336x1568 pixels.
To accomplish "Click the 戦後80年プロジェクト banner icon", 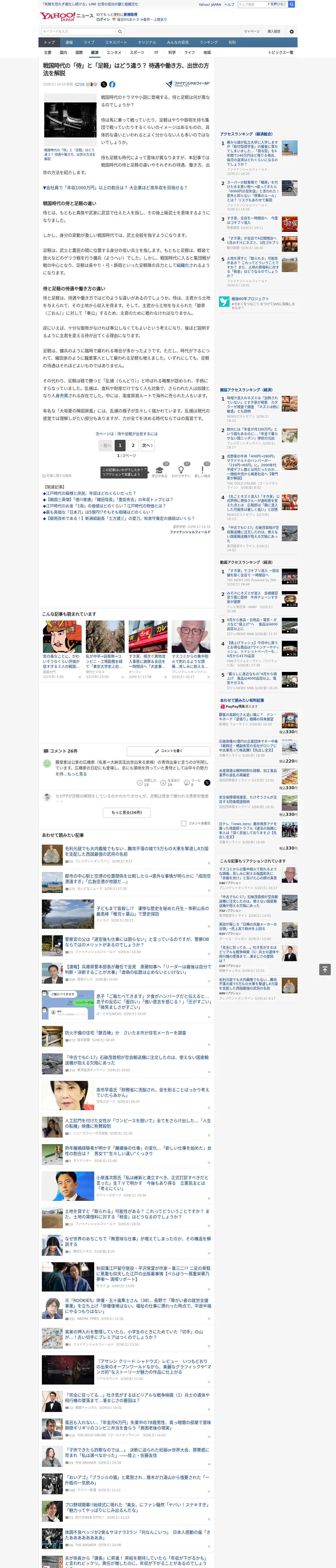I will 225,301.
